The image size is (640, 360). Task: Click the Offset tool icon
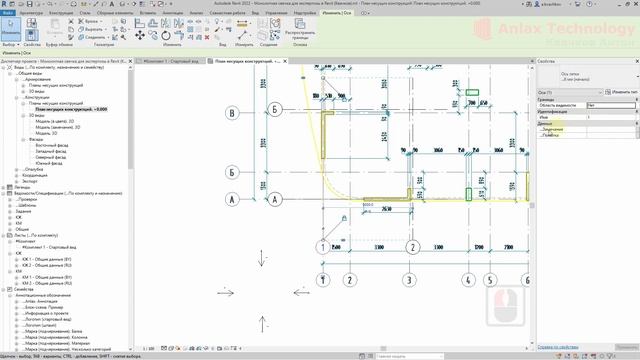(153, 23)
